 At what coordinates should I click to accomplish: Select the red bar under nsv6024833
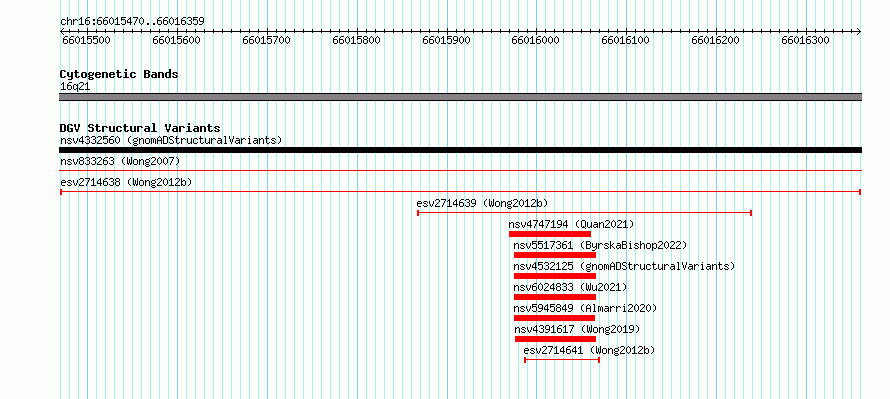pos(555,297)
